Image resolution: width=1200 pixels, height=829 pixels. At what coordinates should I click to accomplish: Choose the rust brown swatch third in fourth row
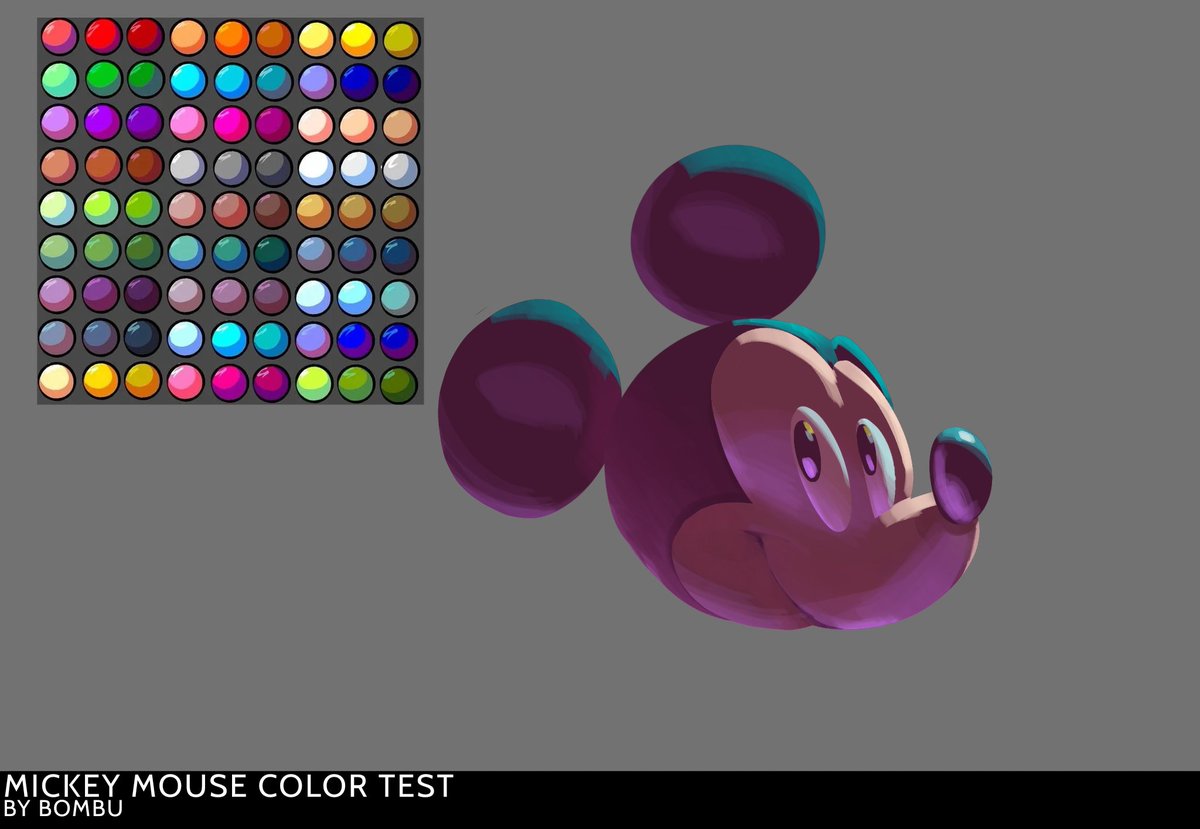tap(145, 166)
